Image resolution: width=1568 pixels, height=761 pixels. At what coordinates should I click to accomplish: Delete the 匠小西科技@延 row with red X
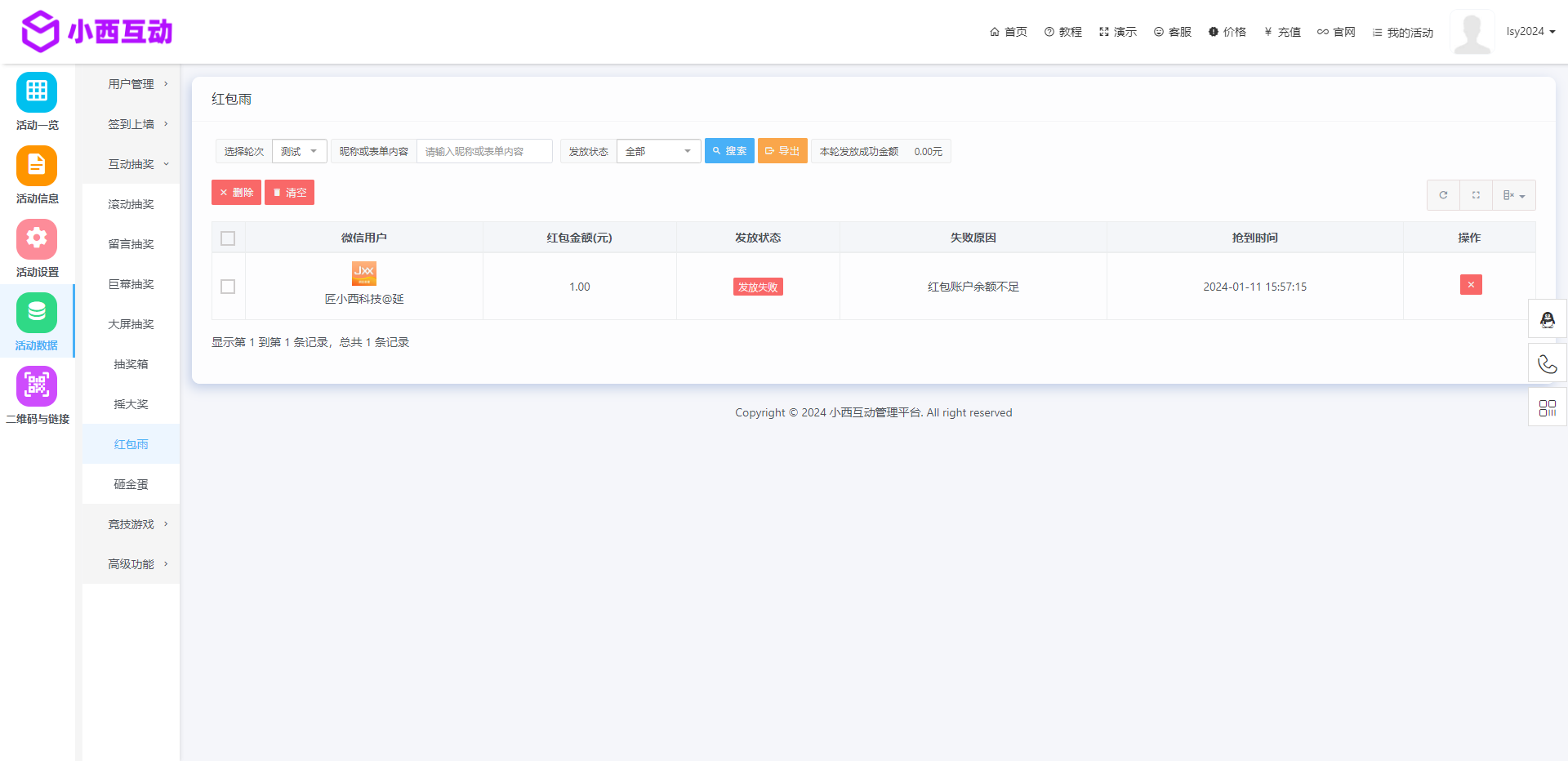pos(1471,285)
